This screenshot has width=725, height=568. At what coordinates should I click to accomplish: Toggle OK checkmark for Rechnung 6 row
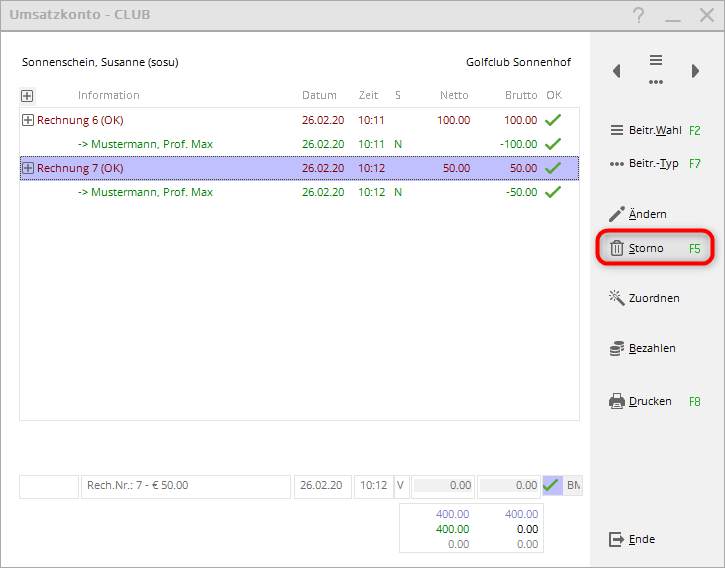pyautogui.click(x=553, y=120)
